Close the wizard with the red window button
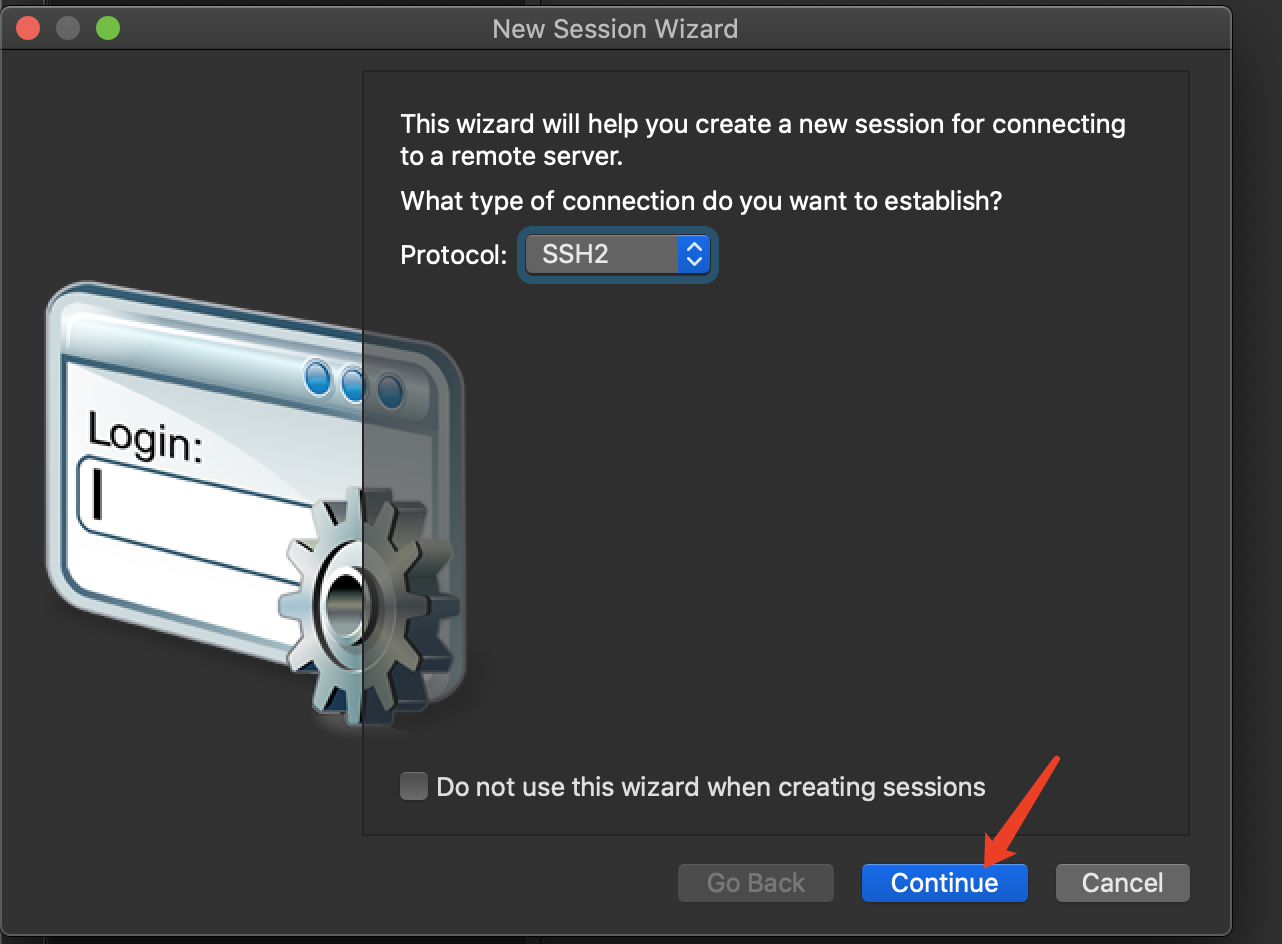This screenshot has width=1282, height=944. [x=28, y=28]
